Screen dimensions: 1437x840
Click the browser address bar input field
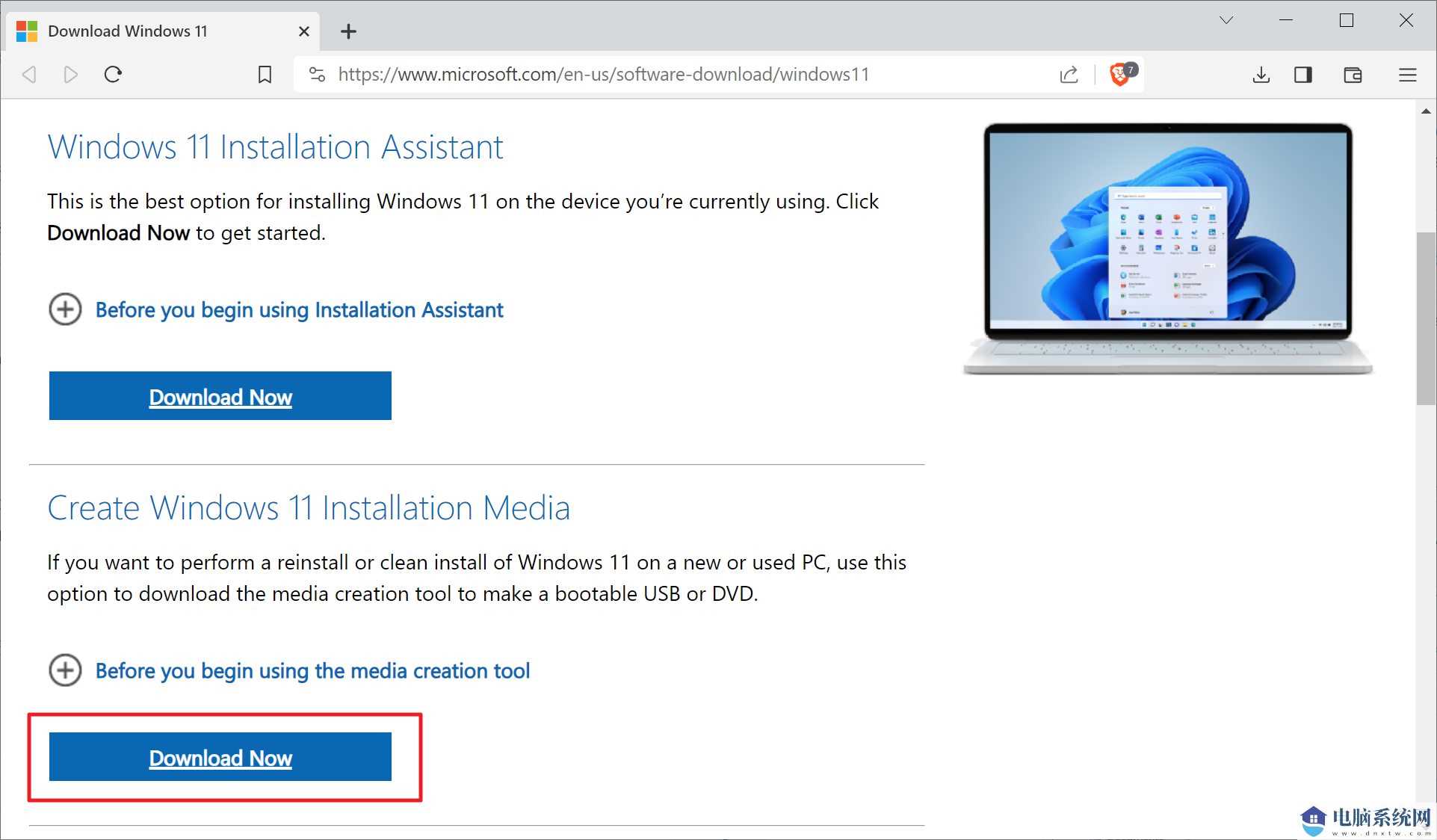click(601, 74)
